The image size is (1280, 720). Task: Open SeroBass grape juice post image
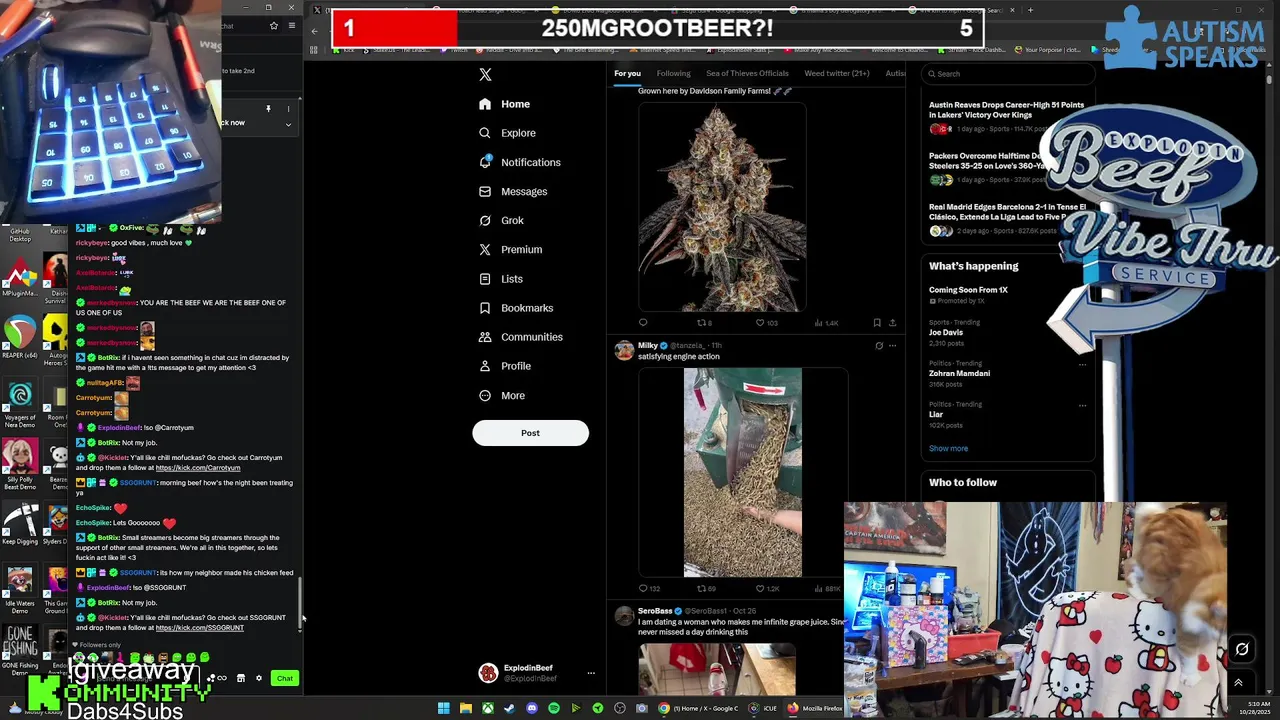(717, 669)
